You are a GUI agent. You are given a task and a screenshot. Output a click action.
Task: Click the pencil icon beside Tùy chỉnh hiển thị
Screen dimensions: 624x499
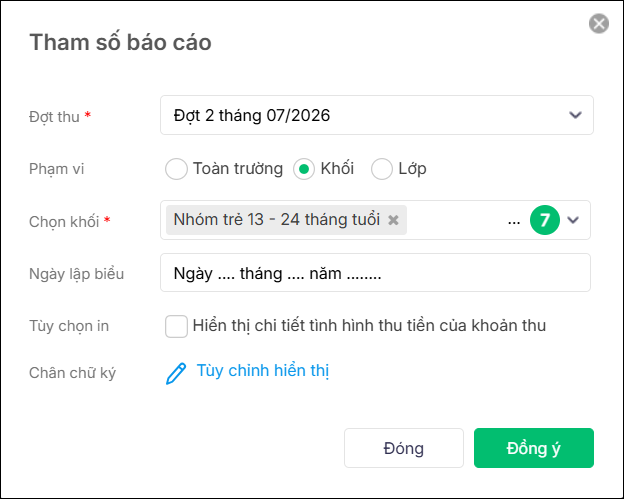coord(176,373)
